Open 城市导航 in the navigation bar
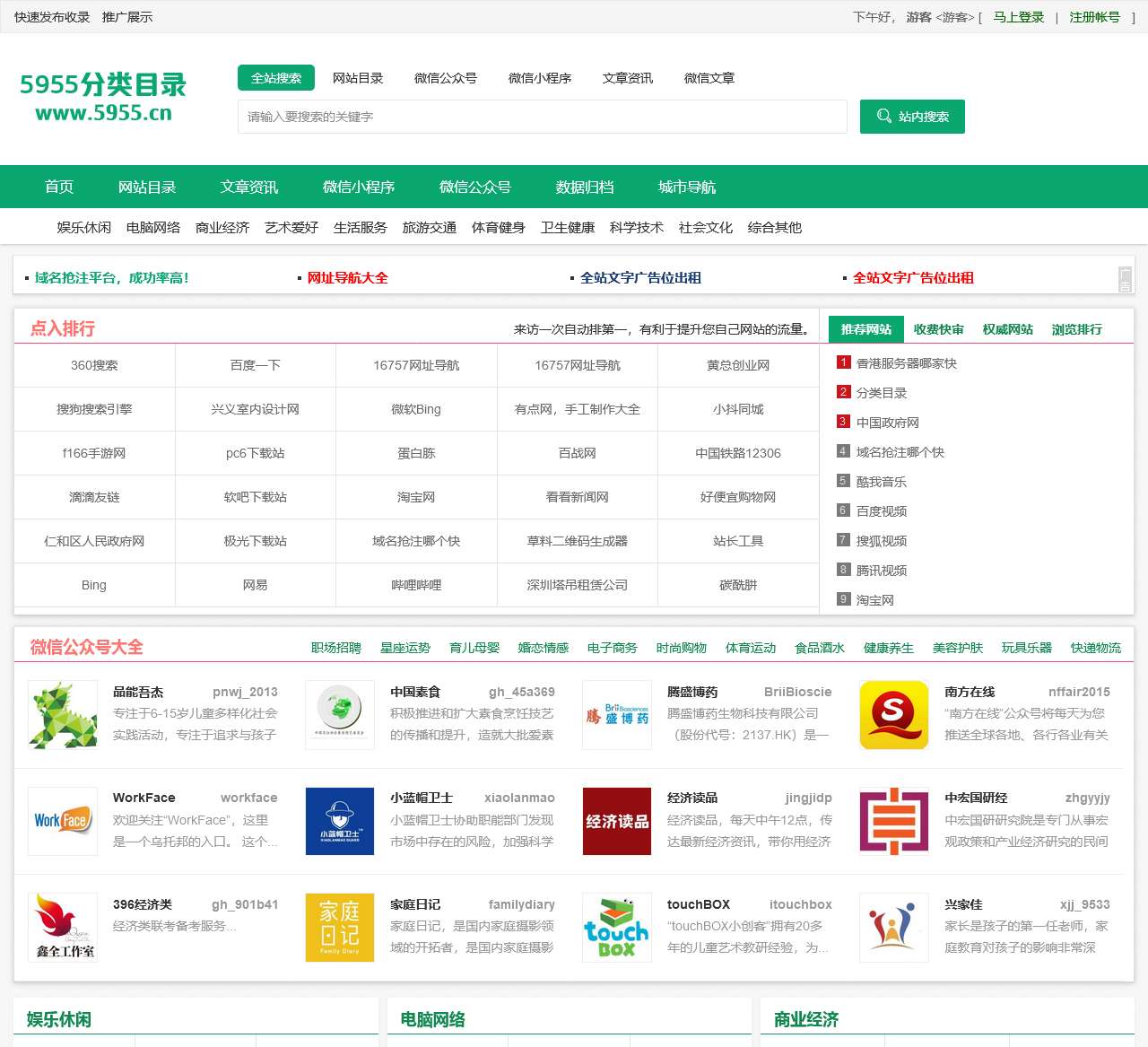Image resolution: width=1148 pixels, height=1047 pixels. [687, 187]
